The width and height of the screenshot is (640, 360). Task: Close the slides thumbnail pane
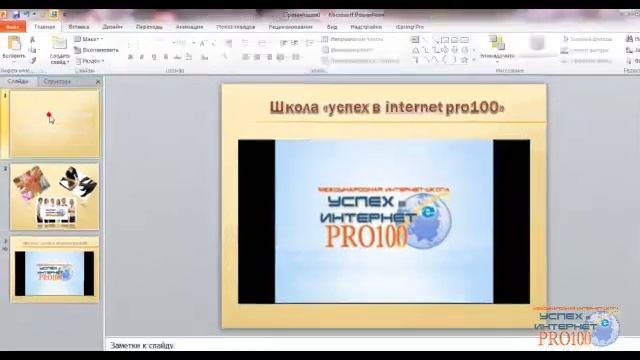98,82
